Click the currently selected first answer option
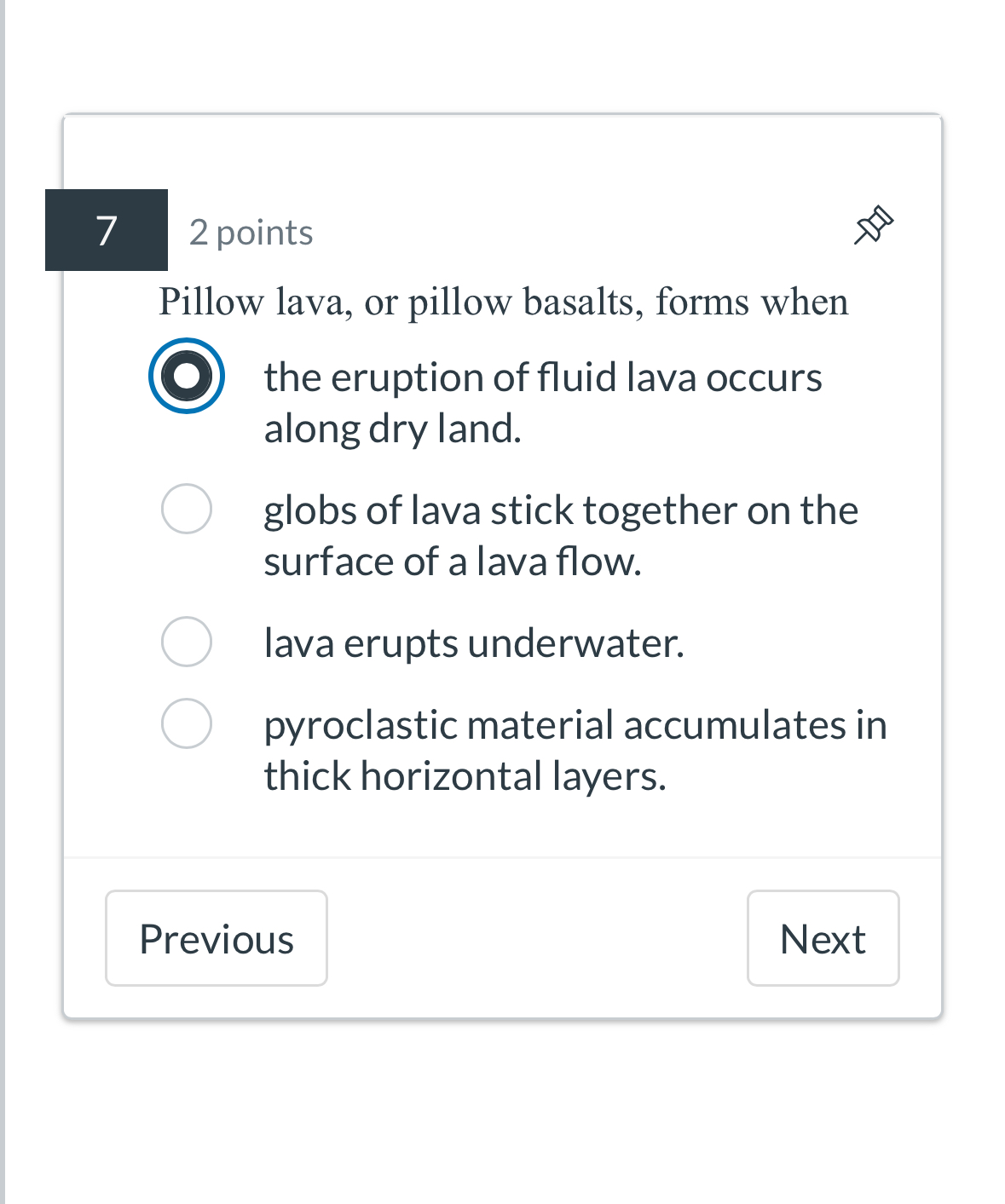Viewport: 1005px width, 1204px height. [x=187, y=376]
